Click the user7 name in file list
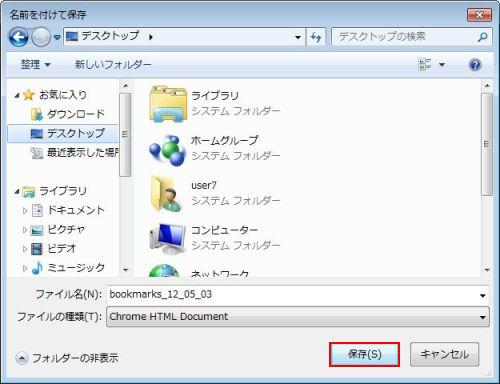 204,185
